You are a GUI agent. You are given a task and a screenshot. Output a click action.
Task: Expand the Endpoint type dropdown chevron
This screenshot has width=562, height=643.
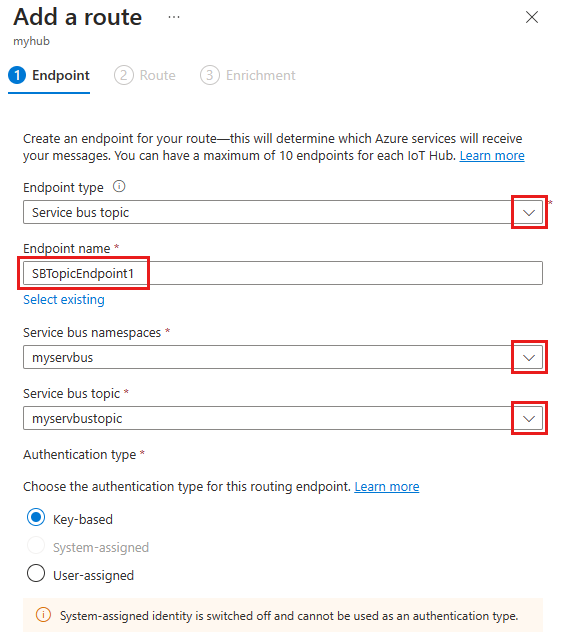[x=529, y=212]
